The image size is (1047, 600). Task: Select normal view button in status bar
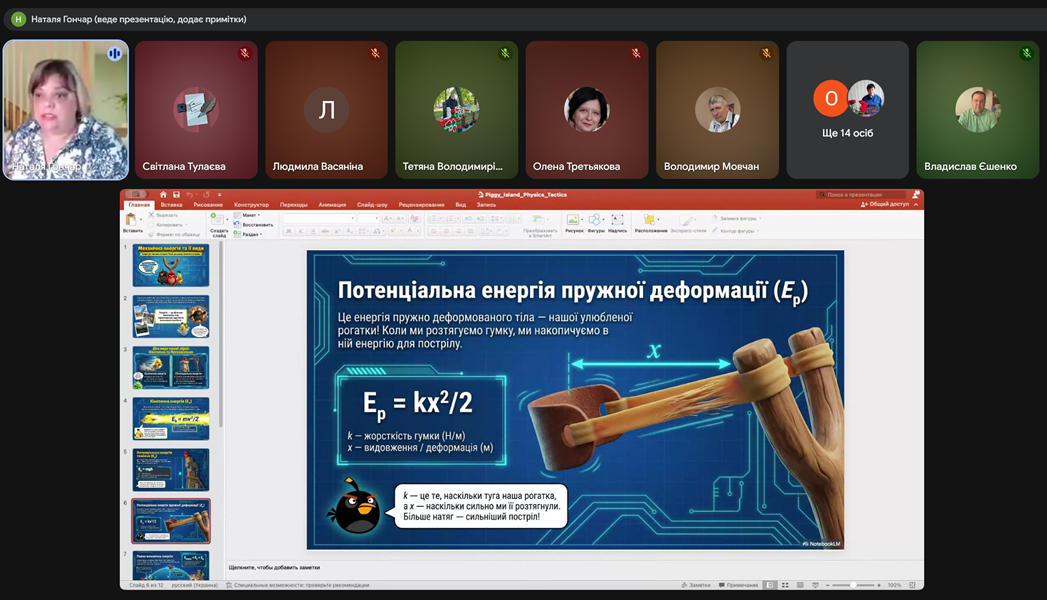pyautogui.click(x=770, y=585)
